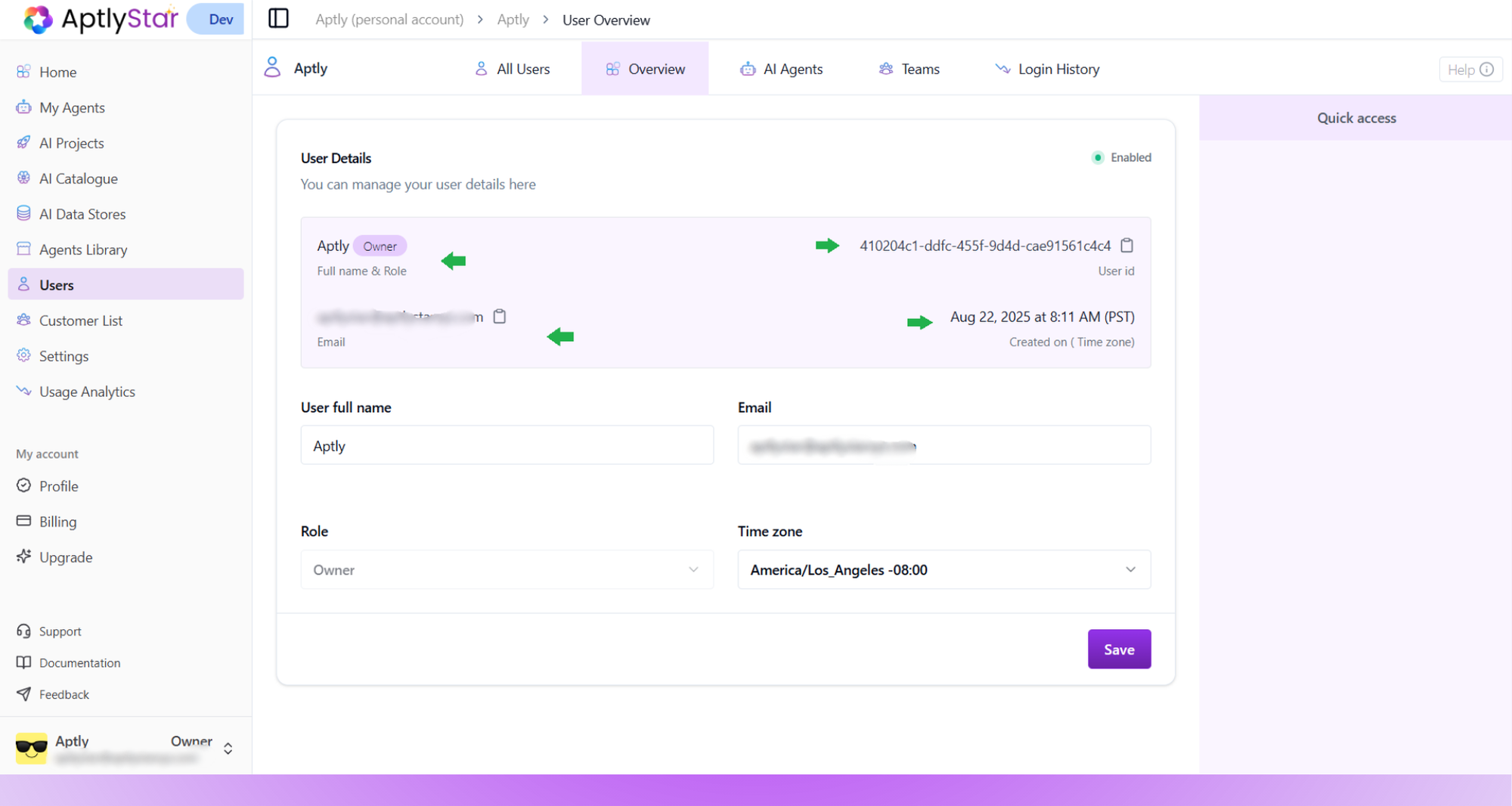Click the User full name input field
The height and width of the screenshot is (806, 1512).
pyautogui.click(x=507, y=445)
